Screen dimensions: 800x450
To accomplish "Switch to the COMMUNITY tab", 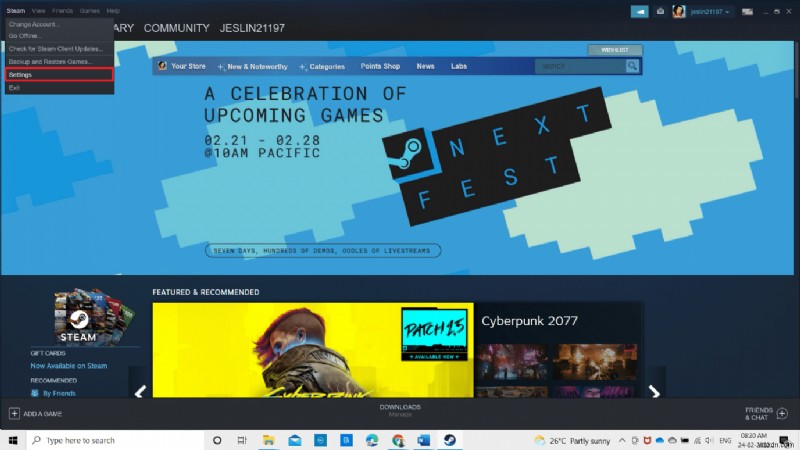I will tap(177, 28).
